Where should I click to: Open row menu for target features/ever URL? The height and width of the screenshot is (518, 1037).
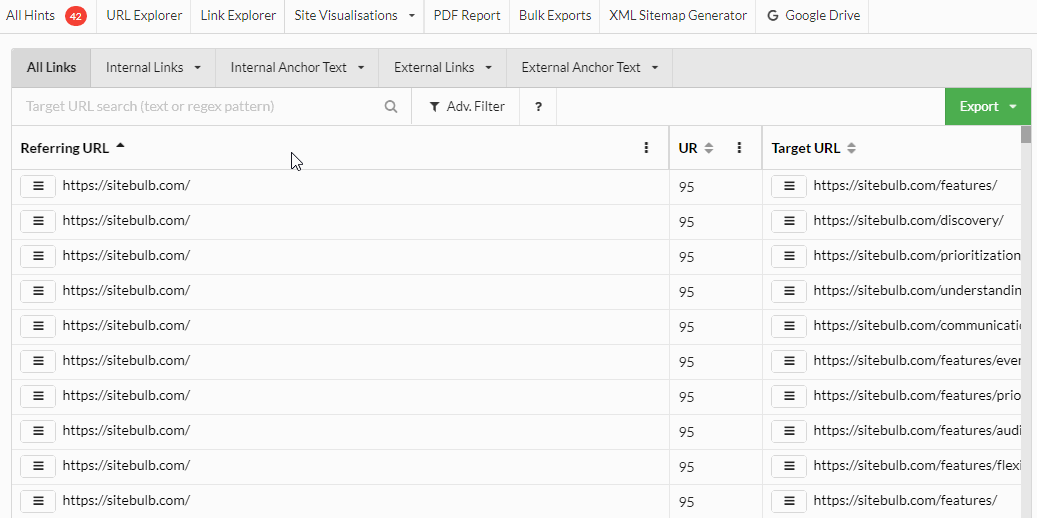[x=789, y=361]
